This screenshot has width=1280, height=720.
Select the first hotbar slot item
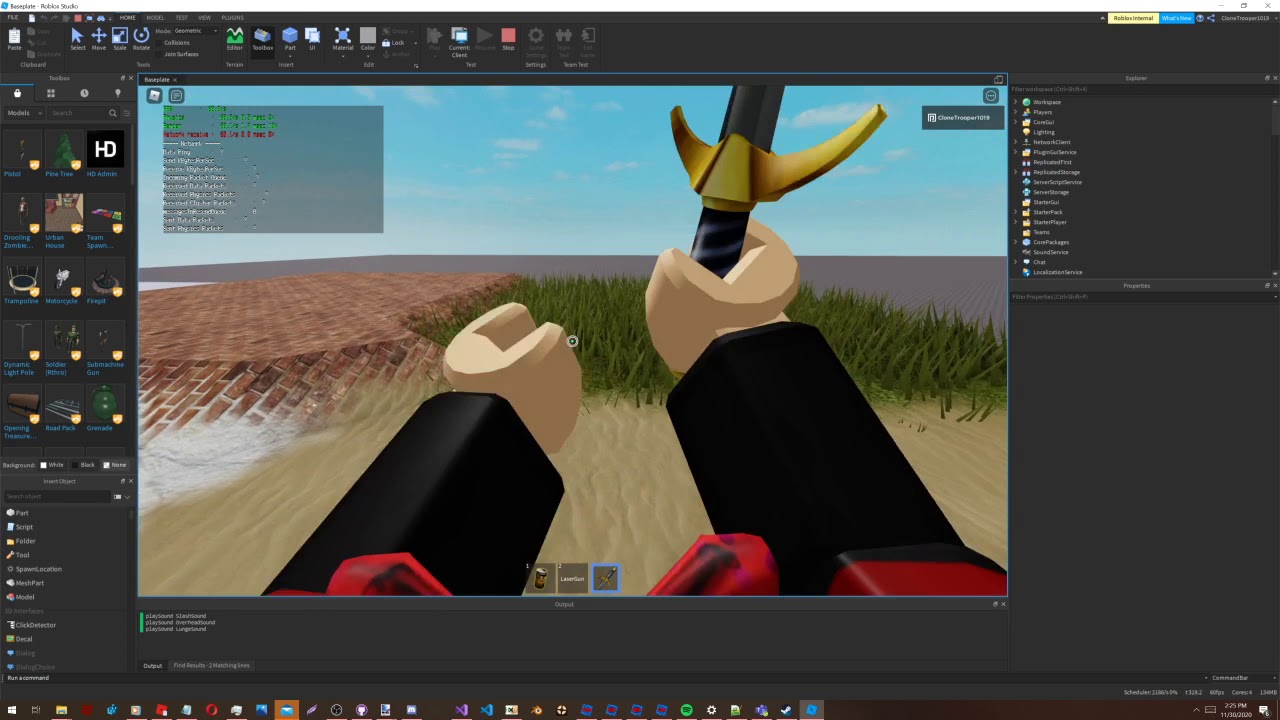tap(541, 577)
